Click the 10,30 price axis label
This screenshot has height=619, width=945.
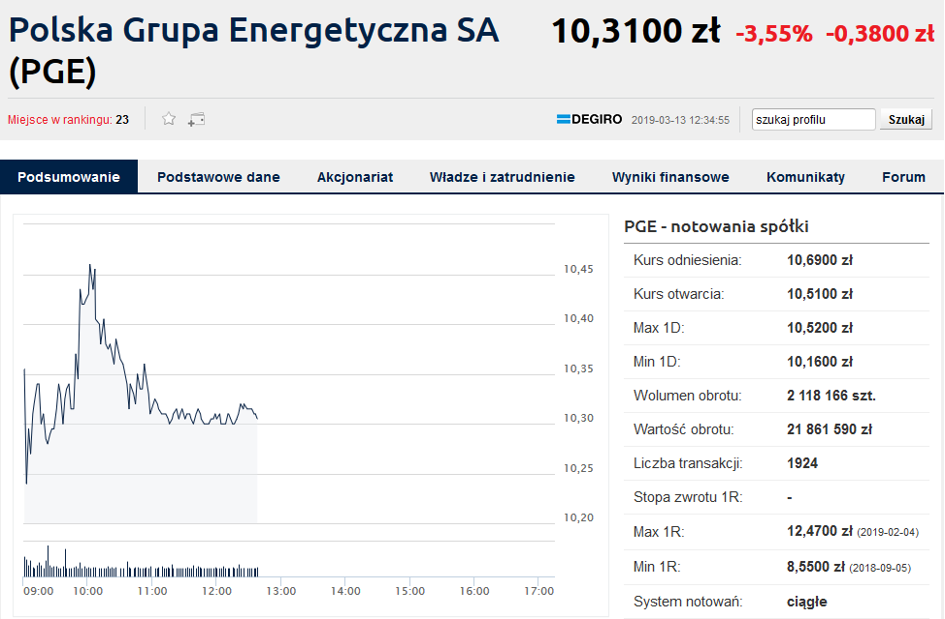point(579,418)
